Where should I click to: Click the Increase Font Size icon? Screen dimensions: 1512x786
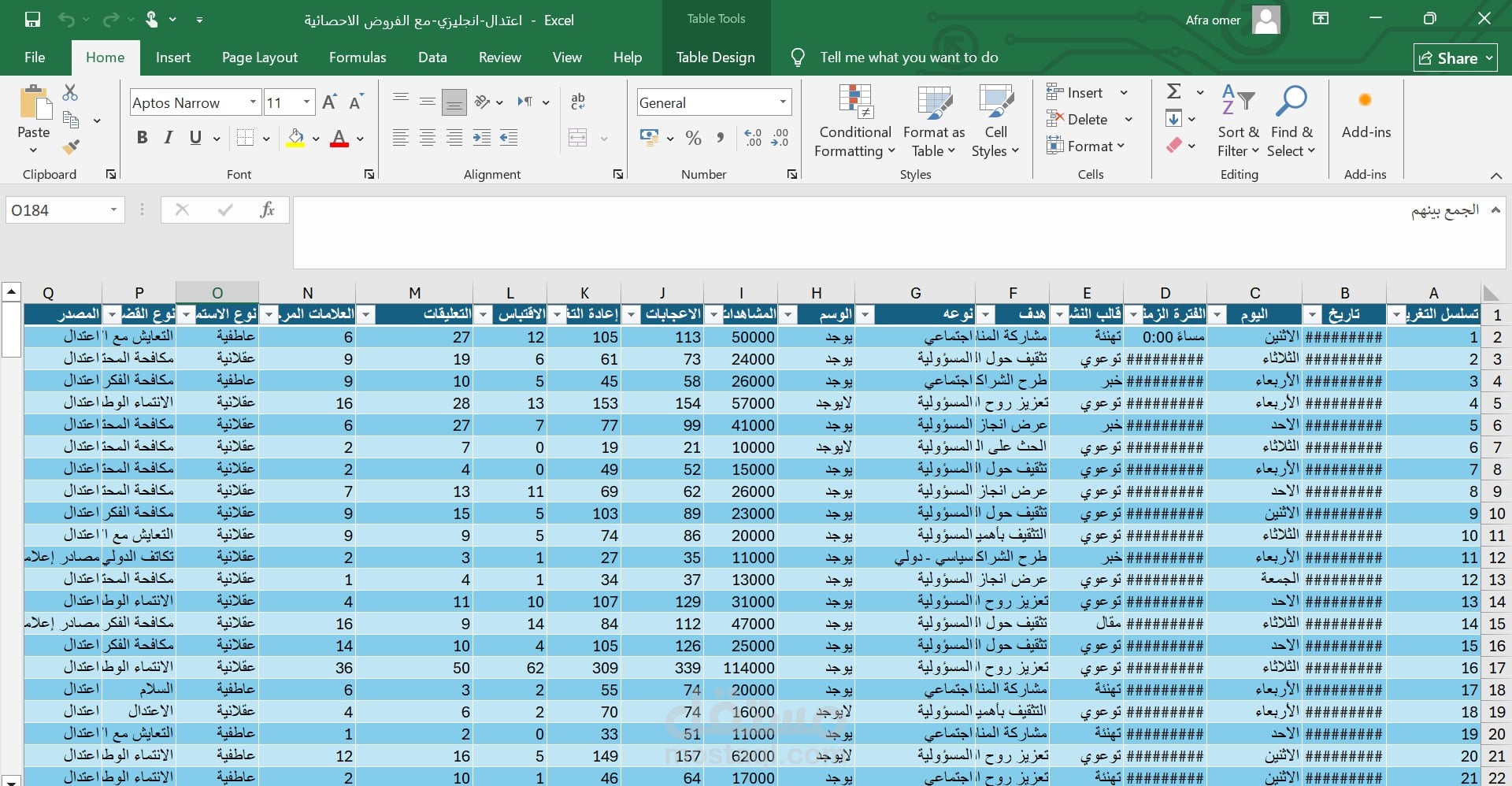point(330,102)
